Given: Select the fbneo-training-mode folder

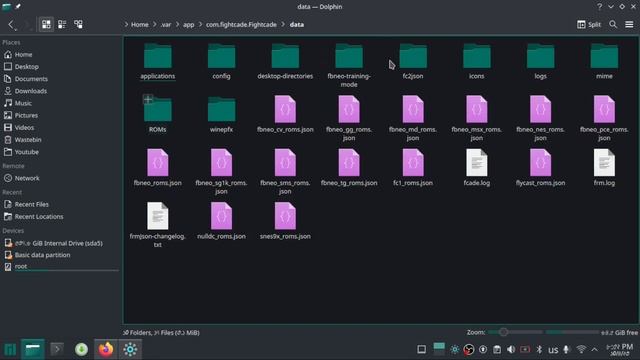Looking at the screenshot, I should [x=349, y=65].
